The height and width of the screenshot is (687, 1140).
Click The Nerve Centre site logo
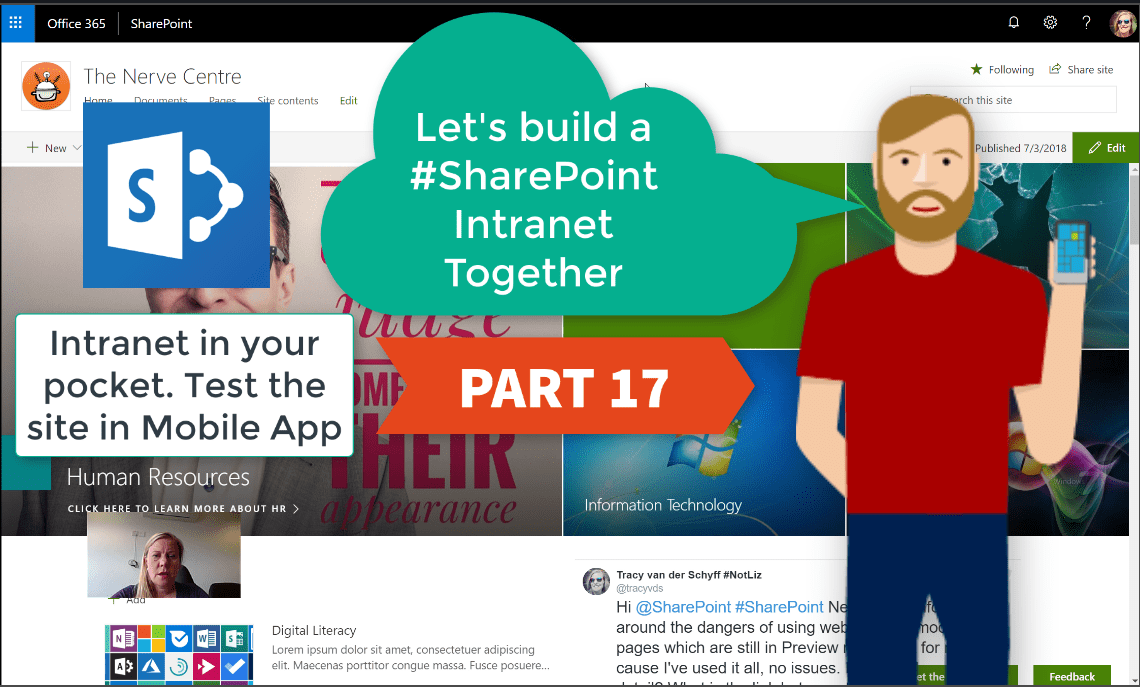click(x=46, y=86)
